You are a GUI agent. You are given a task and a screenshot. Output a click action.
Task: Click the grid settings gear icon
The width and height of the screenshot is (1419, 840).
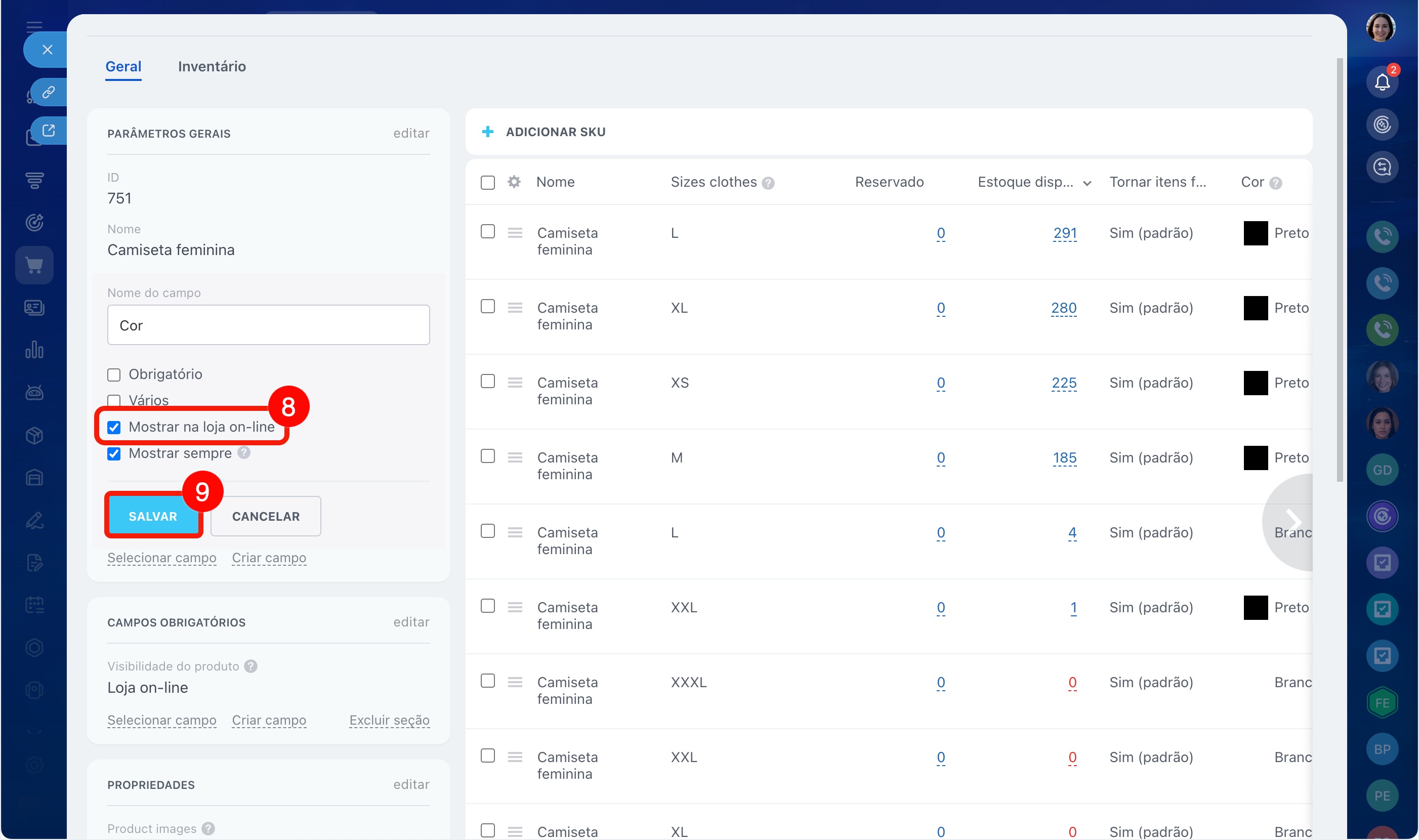(x=513, y=182)
